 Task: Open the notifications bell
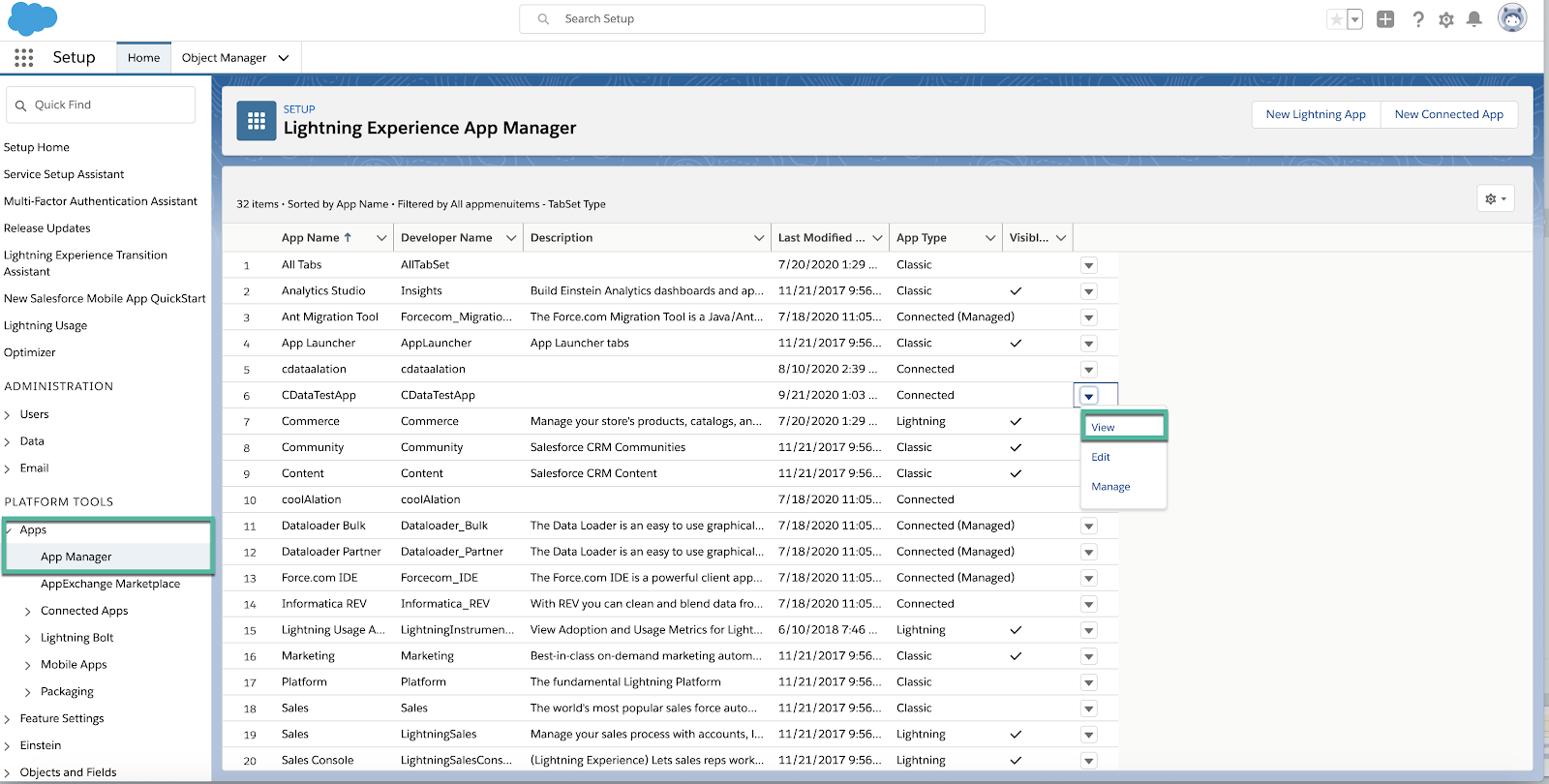(1474, 19)
